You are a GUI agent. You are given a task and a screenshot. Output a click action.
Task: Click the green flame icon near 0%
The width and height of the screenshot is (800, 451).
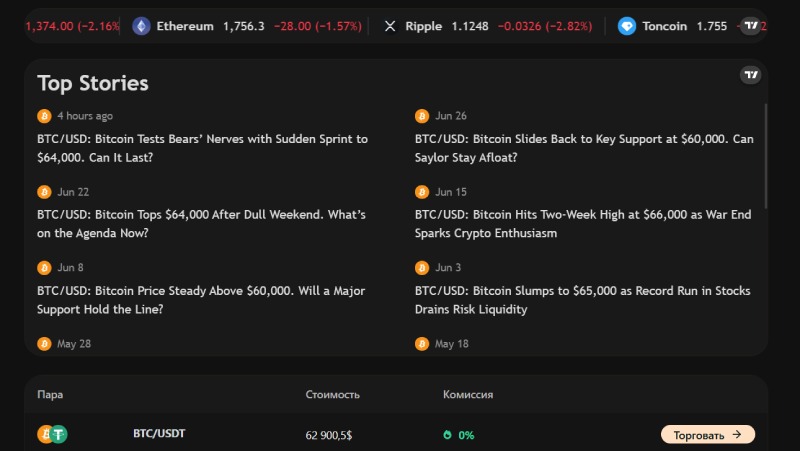click(x=447, y=435)
